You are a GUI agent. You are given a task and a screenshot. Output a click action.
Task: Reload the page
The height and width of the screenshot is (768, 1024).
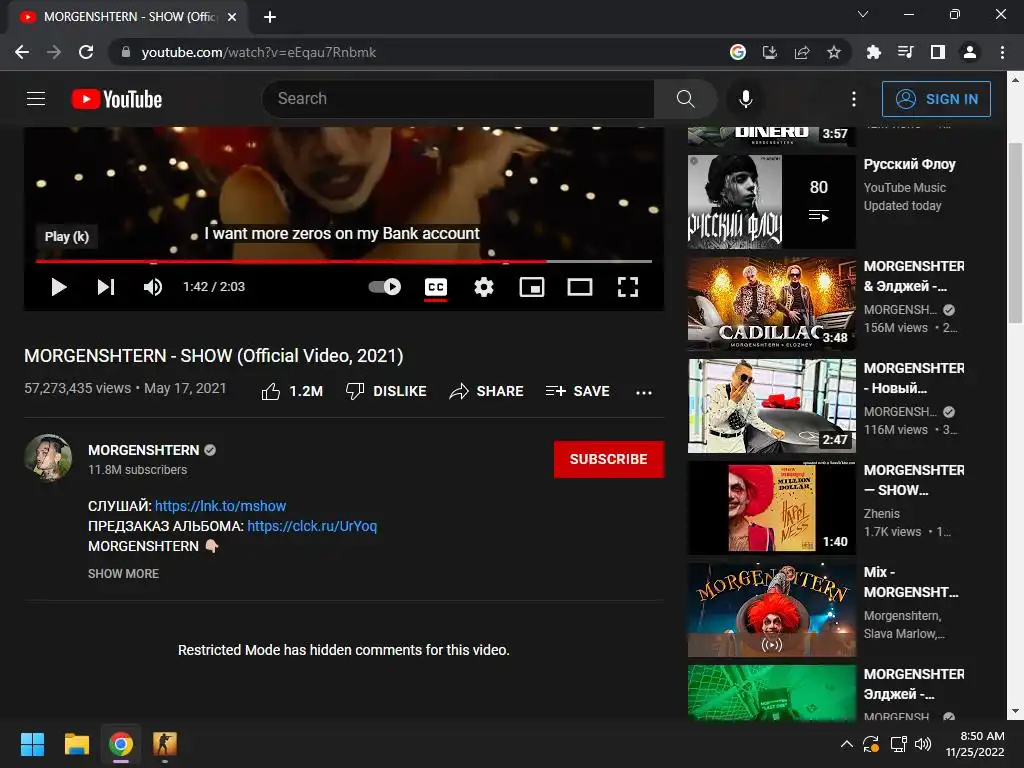coord(86,52)
